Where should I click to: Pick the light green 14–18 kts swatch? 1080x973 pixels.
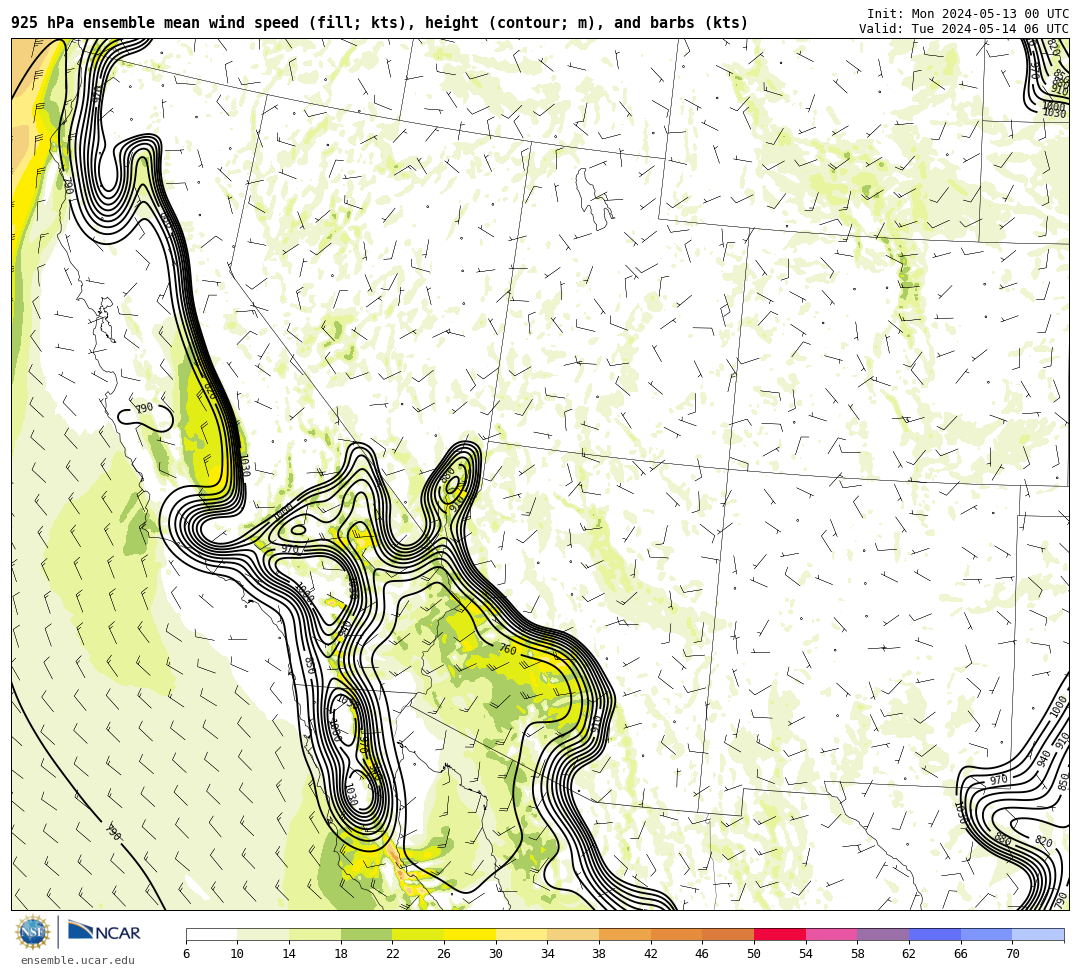(315, 934)
